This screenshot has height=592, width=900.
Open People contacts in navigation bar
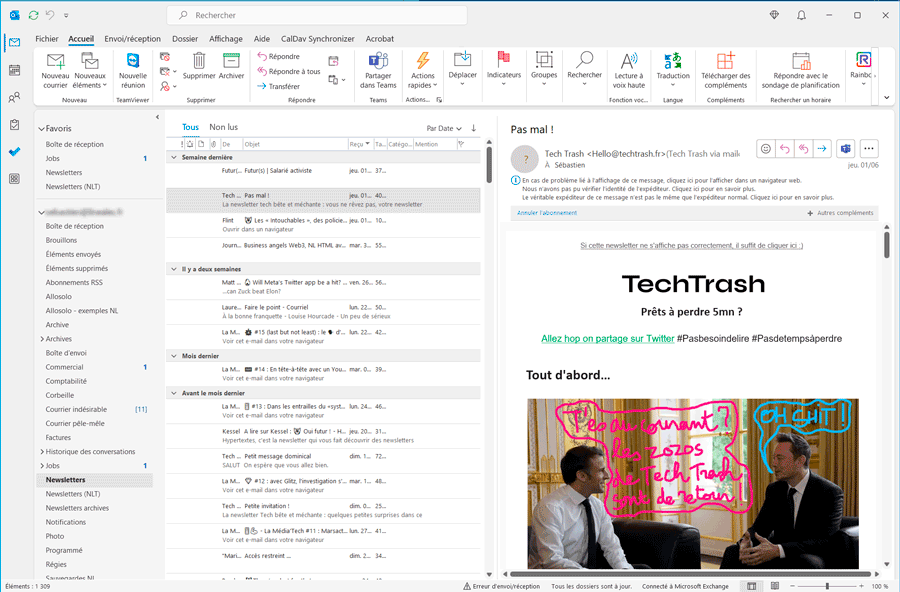point(14,98)
